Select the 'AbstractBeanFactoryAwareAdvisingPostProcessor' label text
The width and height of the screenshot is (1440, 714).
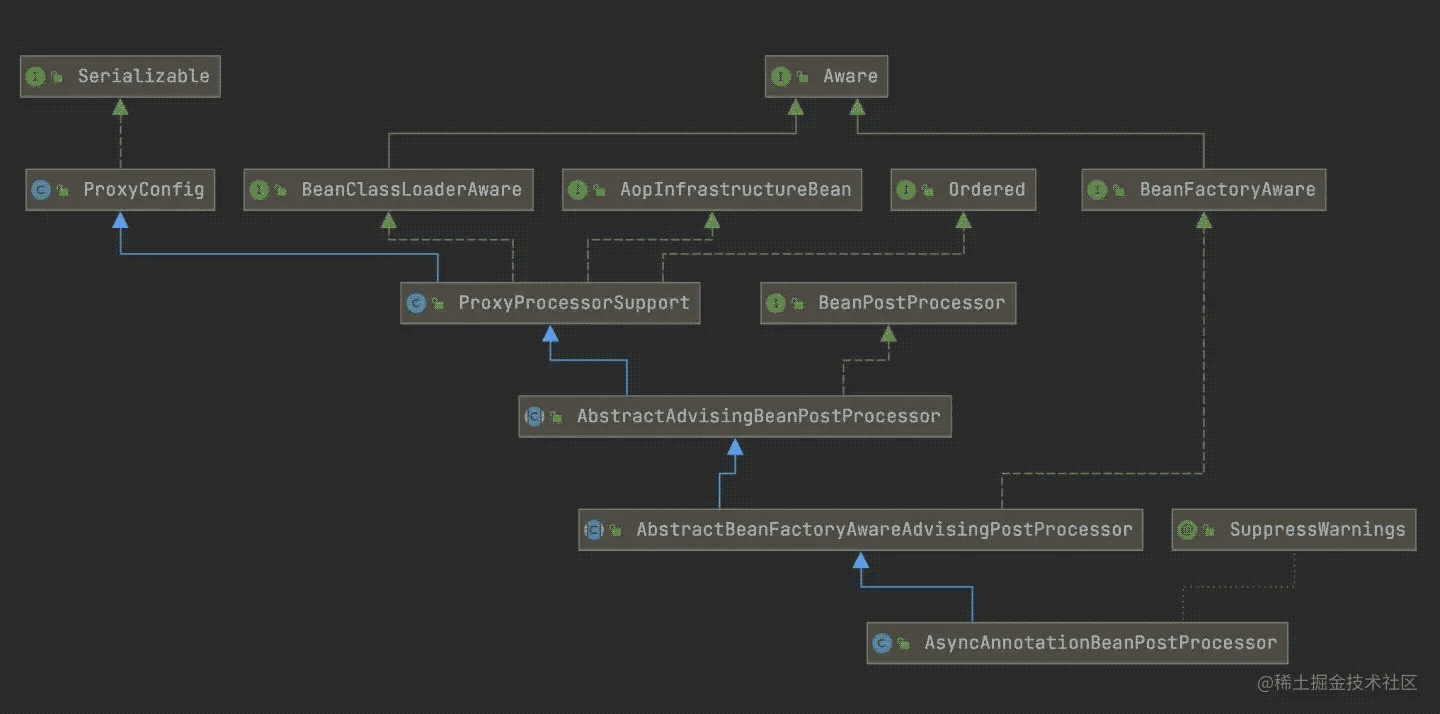(884, 529)
